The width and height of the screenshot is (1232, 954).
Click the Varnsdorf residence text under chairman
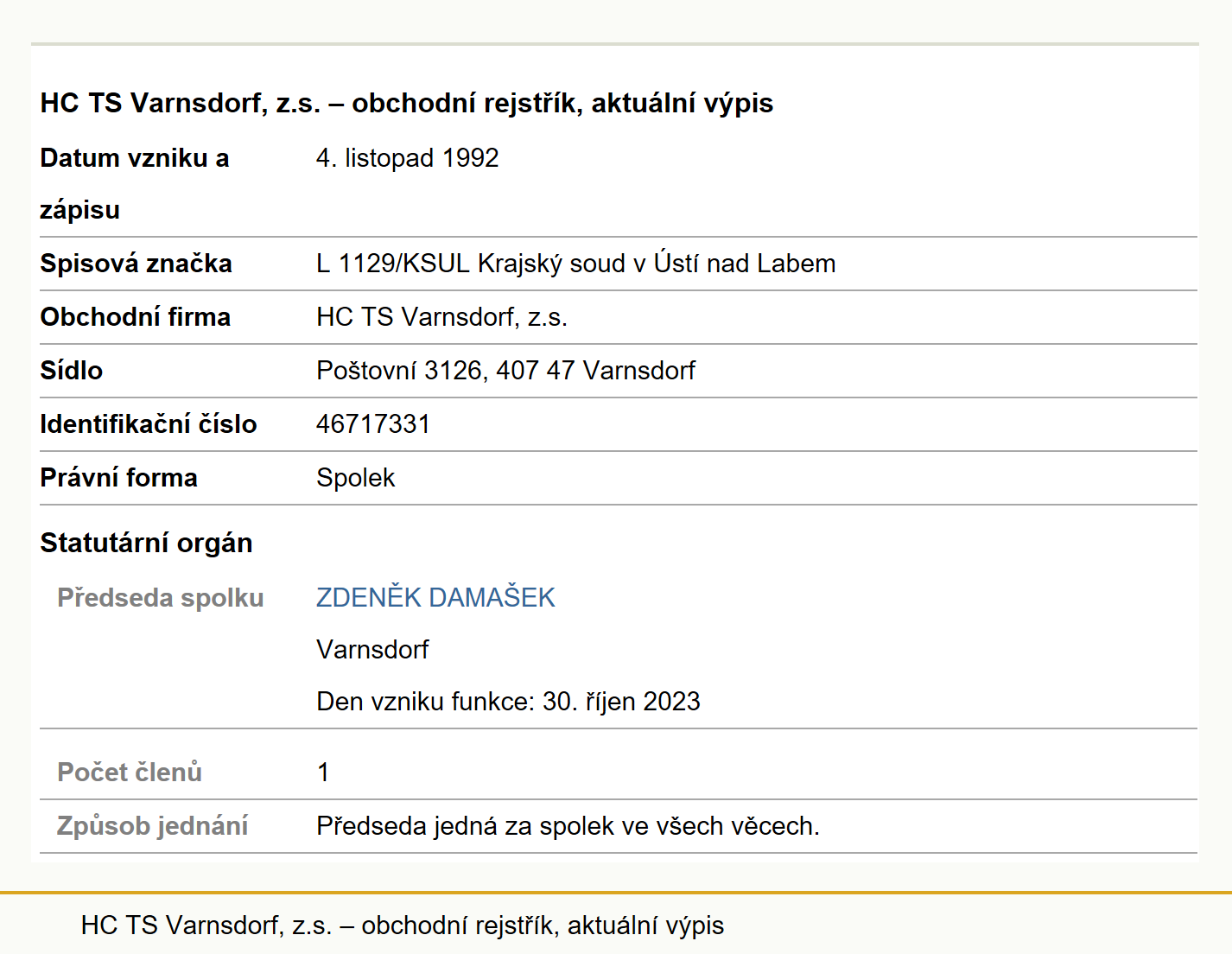[372, 649]
